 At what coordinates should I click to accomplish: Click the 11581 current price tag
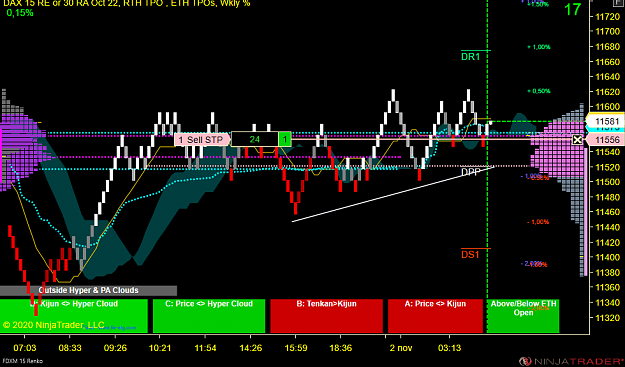[x=607, y=122]
